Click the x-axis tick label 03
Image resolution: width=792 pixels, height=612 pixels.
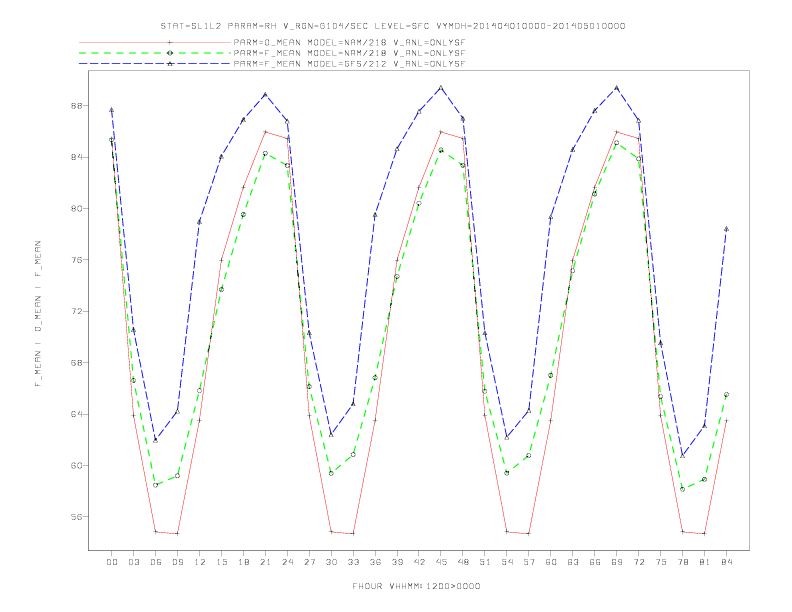pyautogui.click(x=133, y=562)
